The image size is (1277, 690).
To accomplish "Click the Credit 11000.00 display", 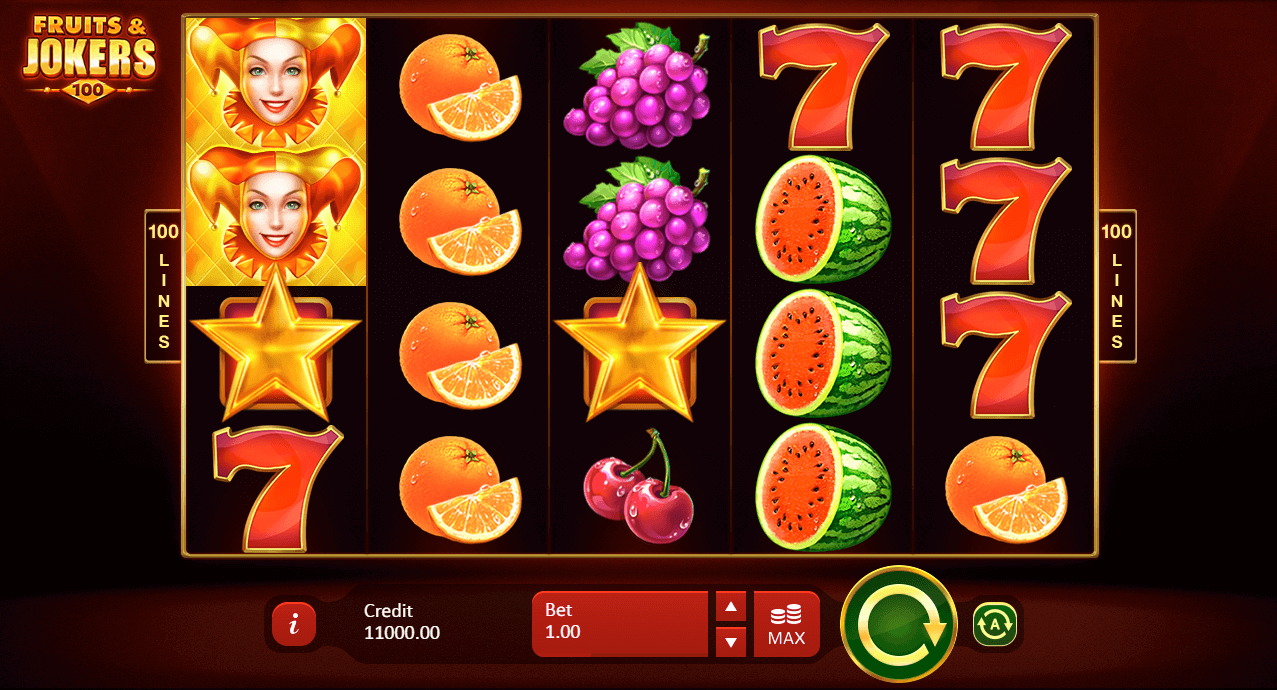I will point(402,622).
